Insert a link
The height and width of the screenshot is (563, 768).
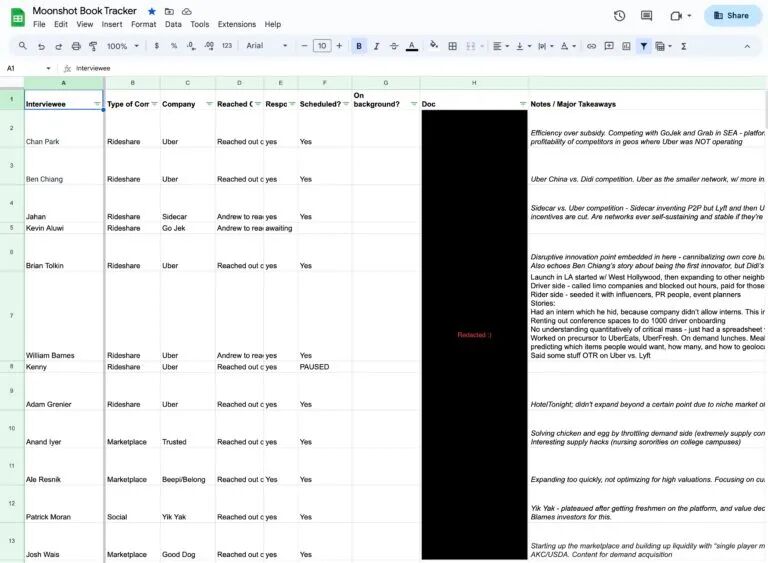tap(591, 46)
